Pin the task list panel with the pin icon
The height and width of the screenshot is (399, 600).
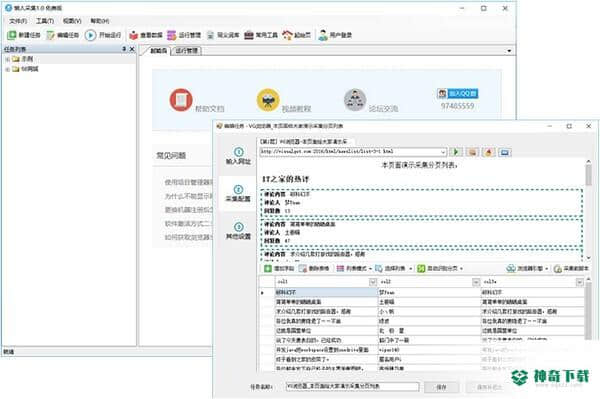tap(124, 49)
